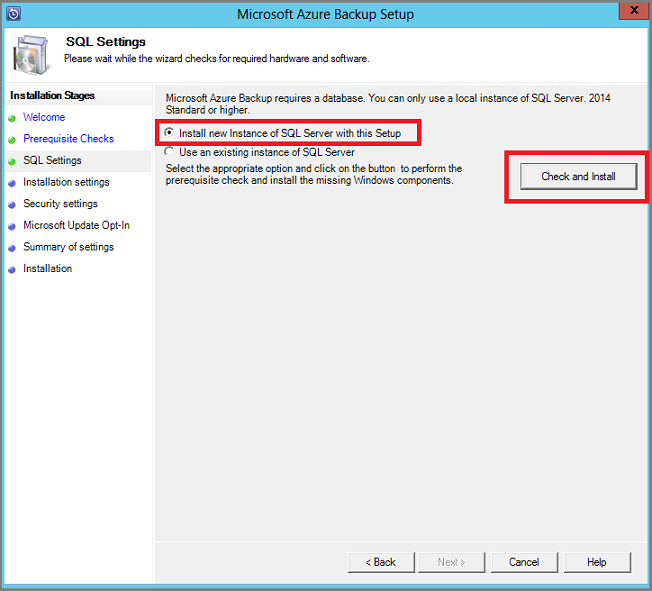Open the Welcome stage link

coord(44,117)
